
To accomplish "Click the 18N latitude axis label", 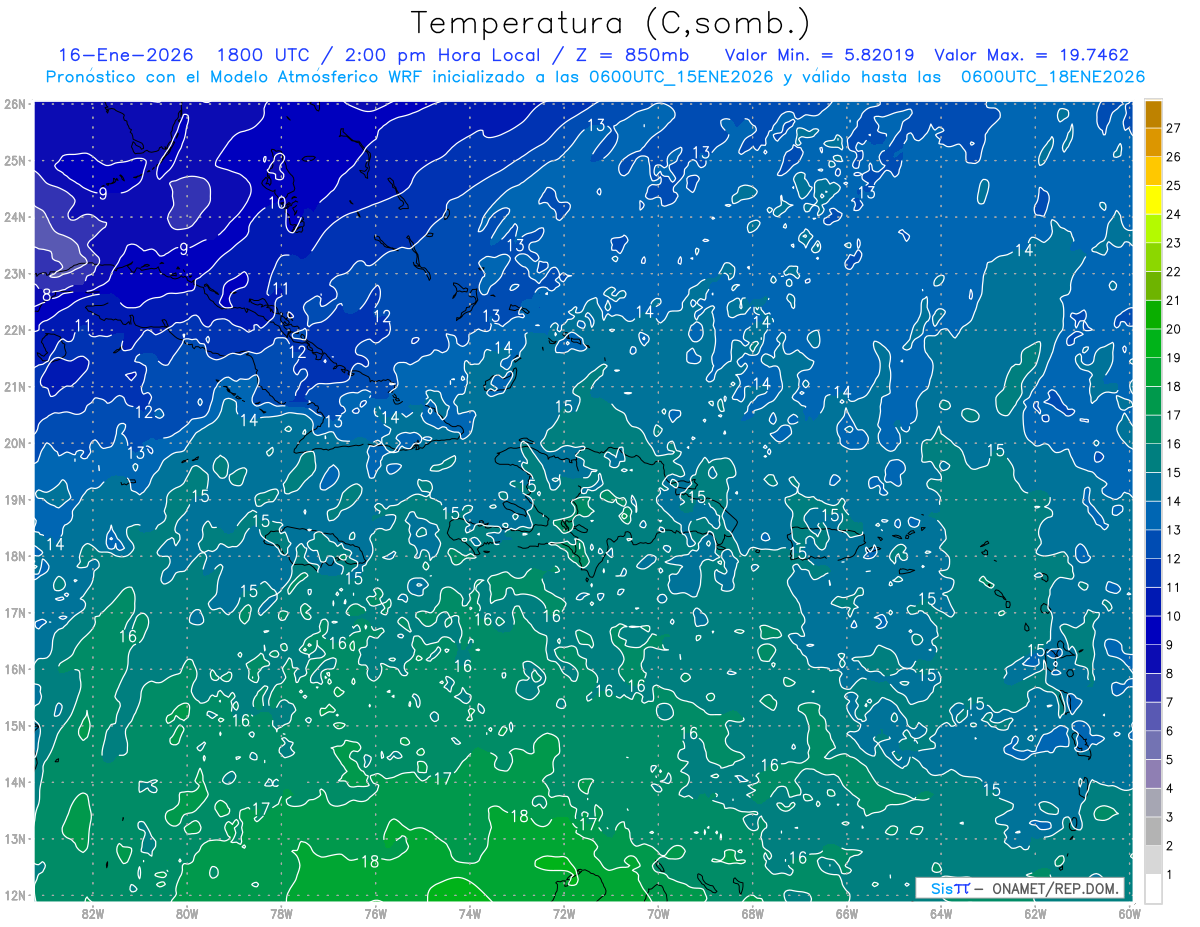I will tap(14, 556).
